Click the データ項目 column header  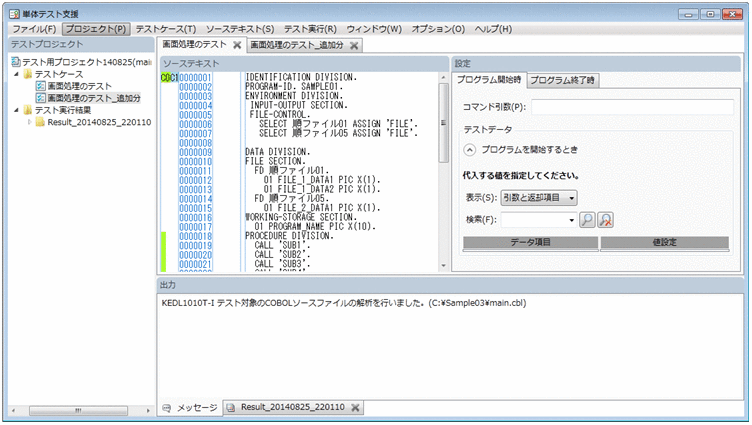pyautogui.click(x=530, y=243)
